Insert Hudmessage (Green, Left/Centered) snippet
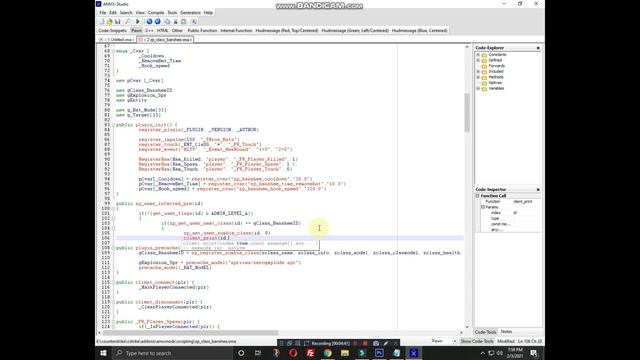Viewport: 640px width, 360px height. click(355, 31)
